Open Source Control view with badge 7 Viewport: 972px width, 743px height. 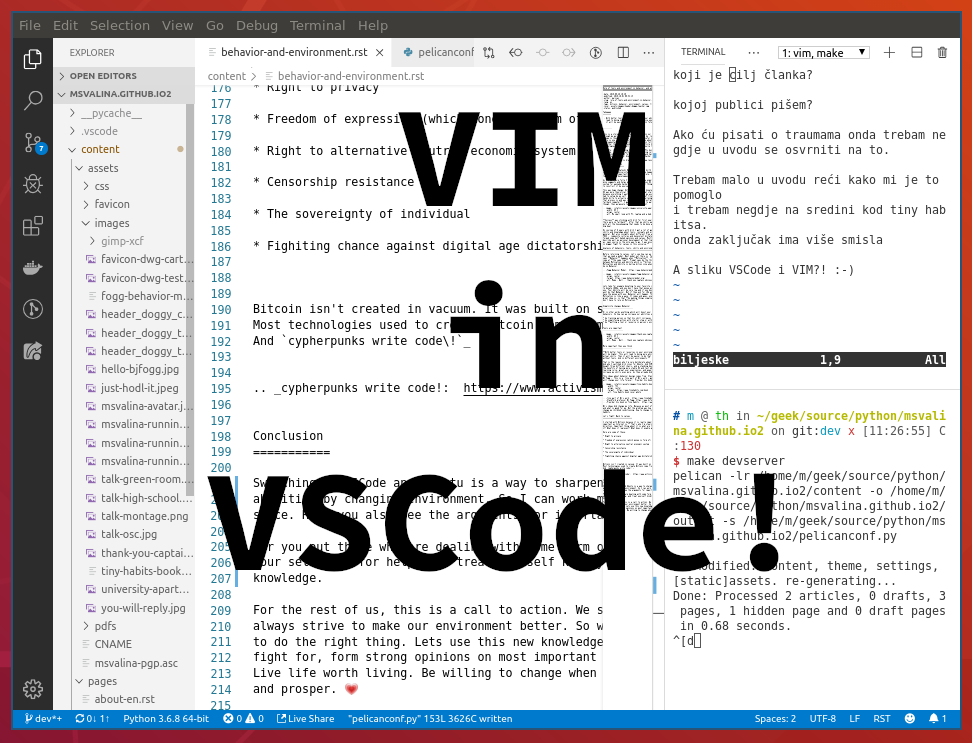pos(33,143)
